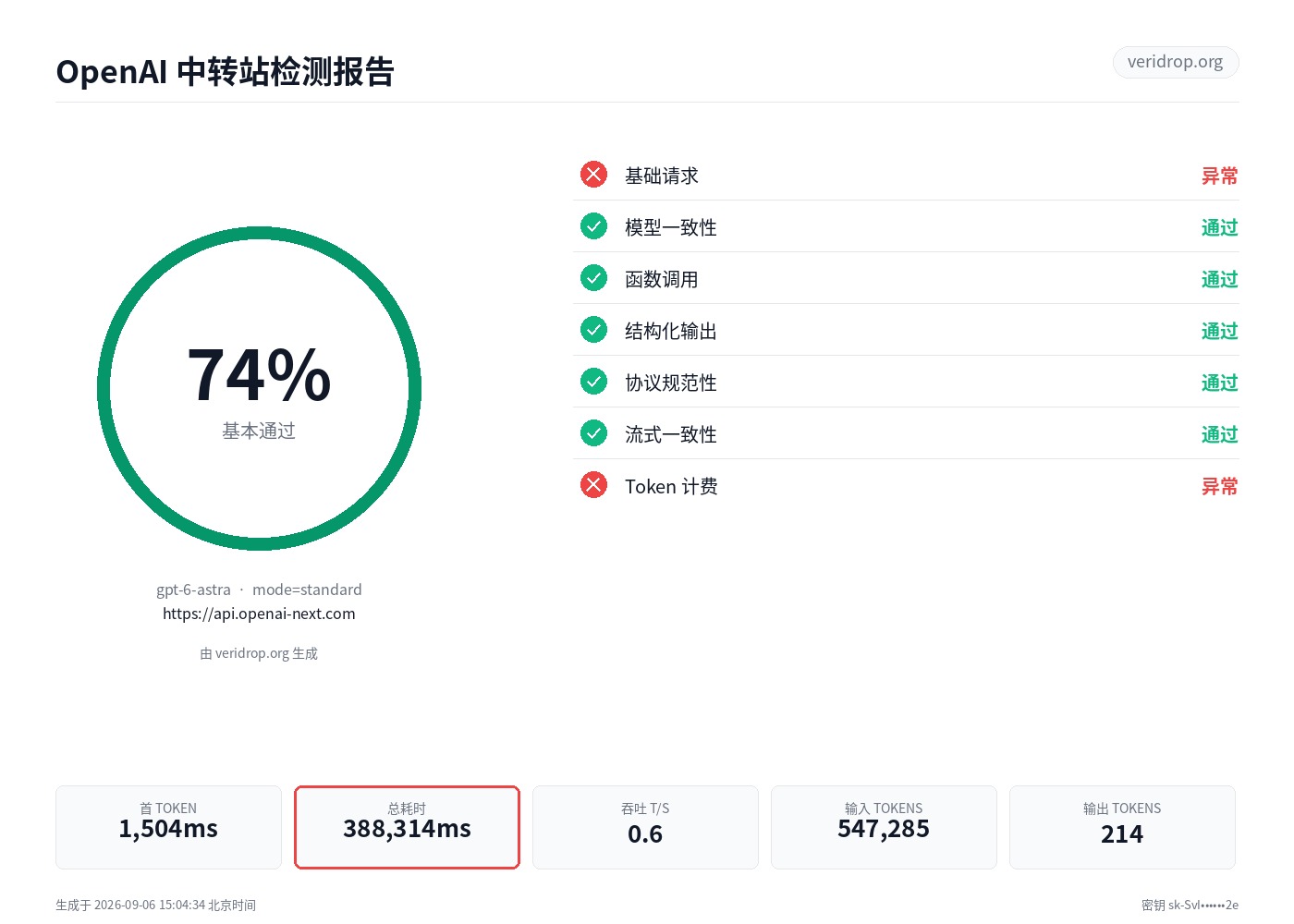Open the veridrop.org badge at top right
This screenshot has width=1294, height=924.
pyautogui.click(x=1175, y=62)
